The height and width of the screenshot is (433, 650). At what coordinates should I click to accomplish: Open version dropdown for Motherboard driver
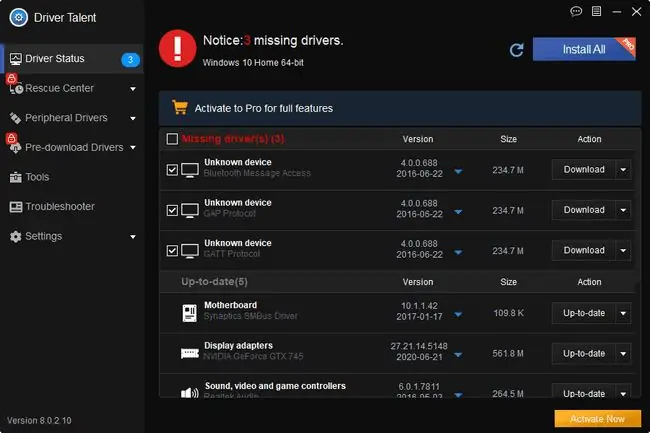click(458, 314)
